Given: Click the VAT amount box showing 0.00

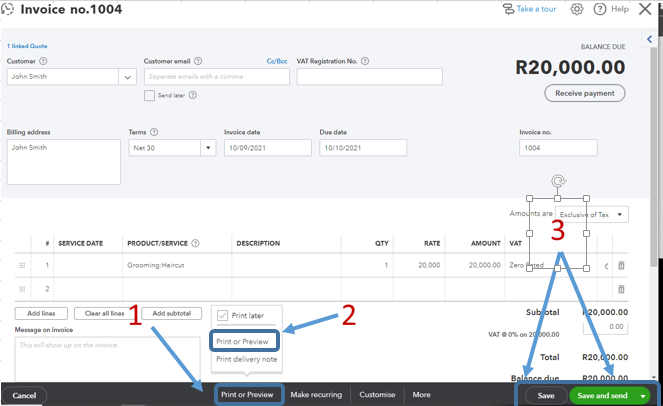Looking at the screenshot, I should 605,327.
